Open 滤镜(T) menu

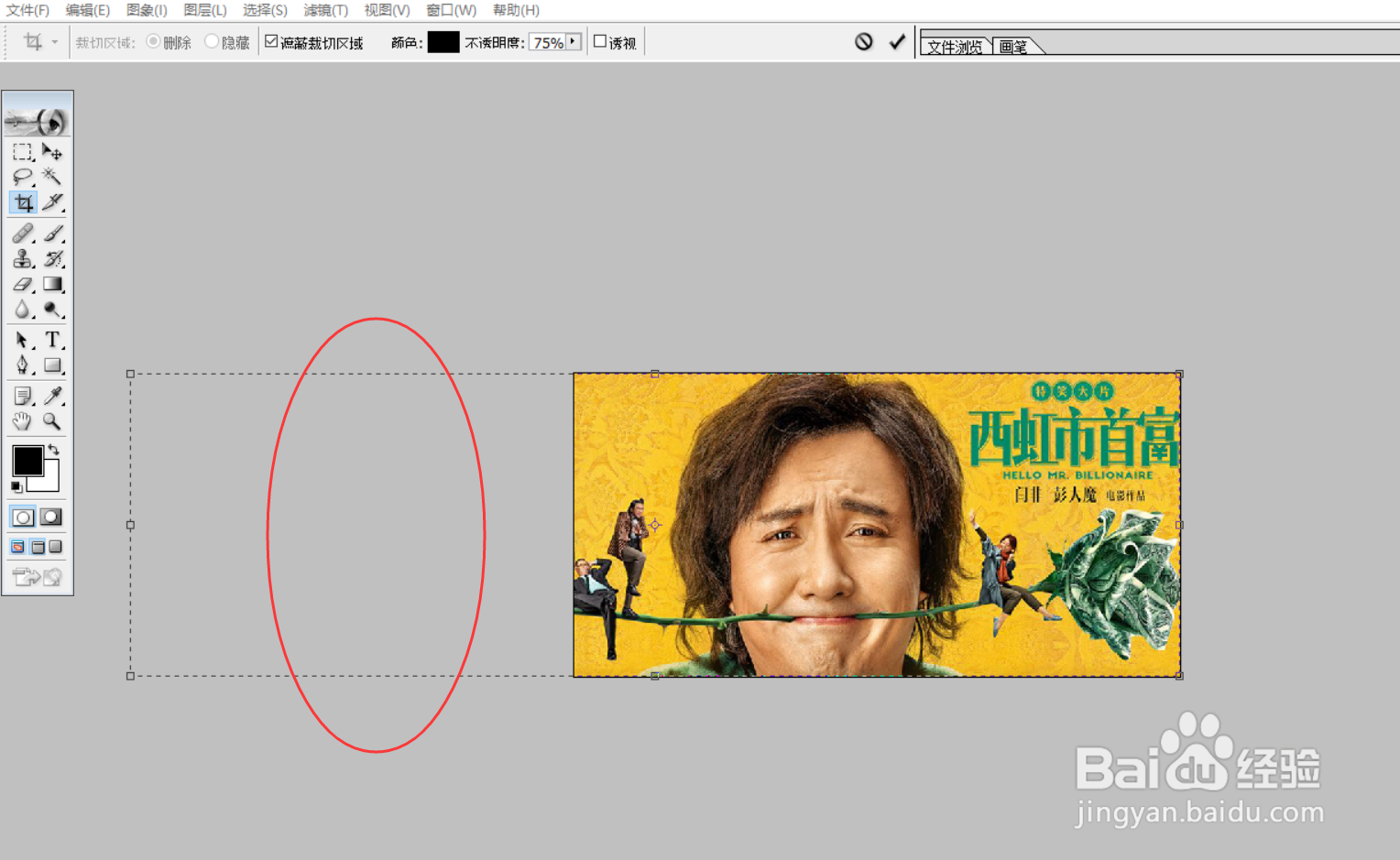pyautogui.click(x=326, y=10)
